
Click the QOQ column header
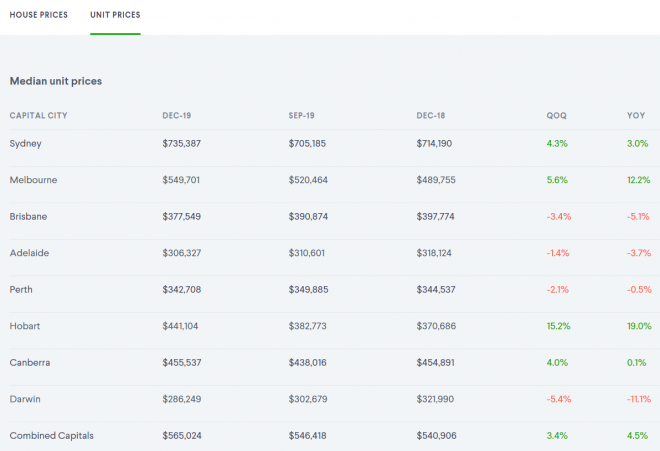click(556, 115)
